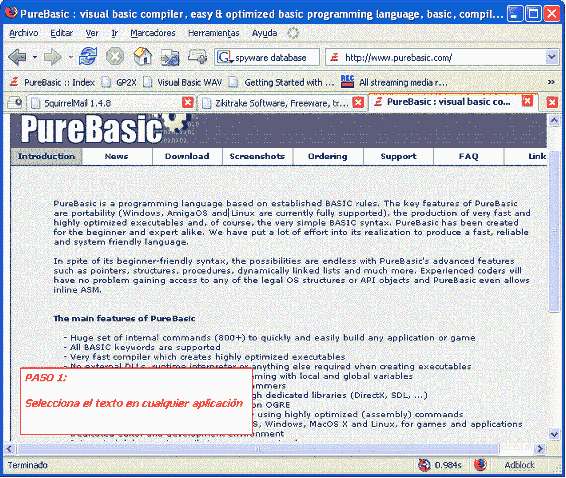
Task: Click the PureBasic favicon in address bar
Action: pos(335,57)
